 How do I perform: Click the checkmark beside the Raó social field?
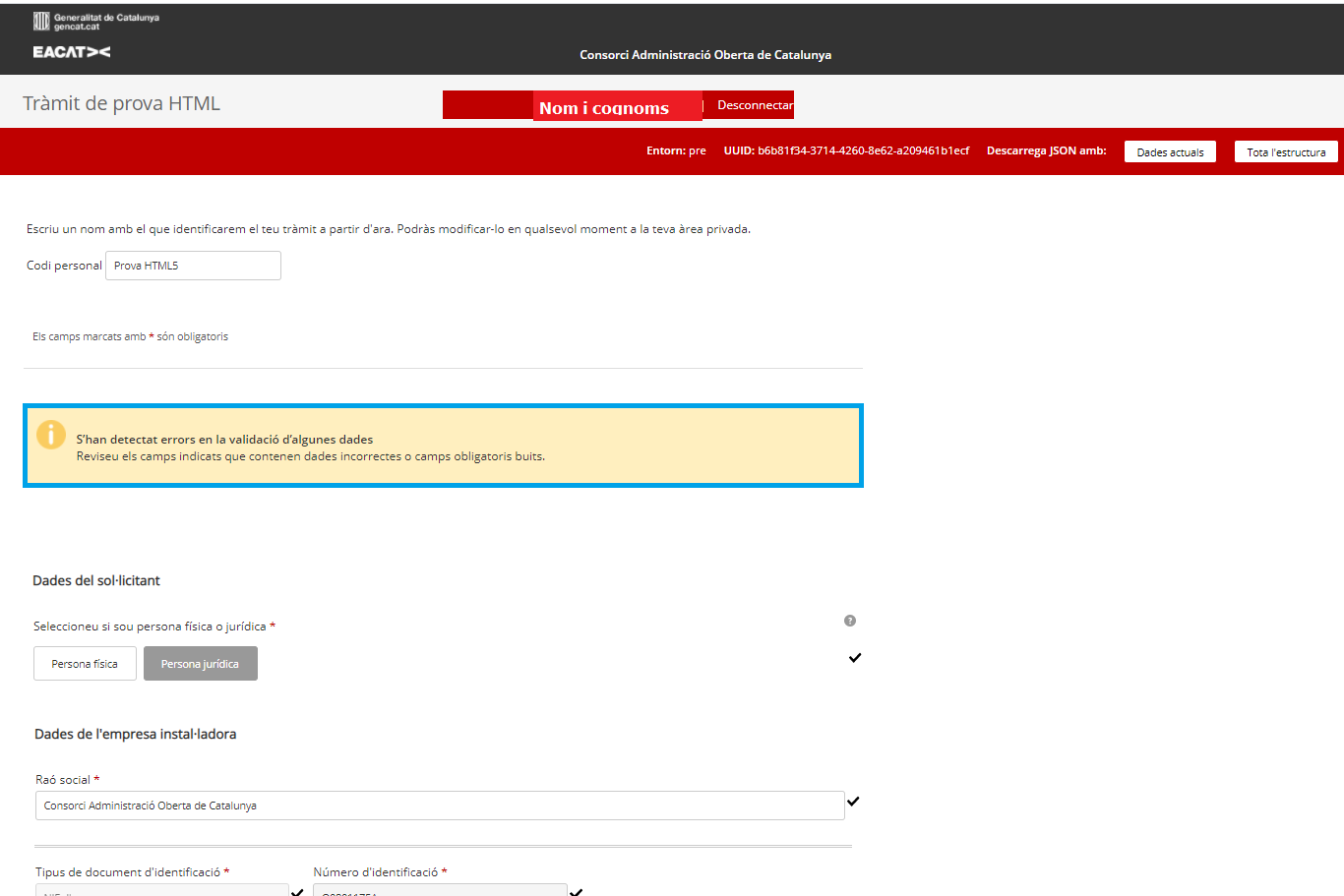tap(854, 801)
